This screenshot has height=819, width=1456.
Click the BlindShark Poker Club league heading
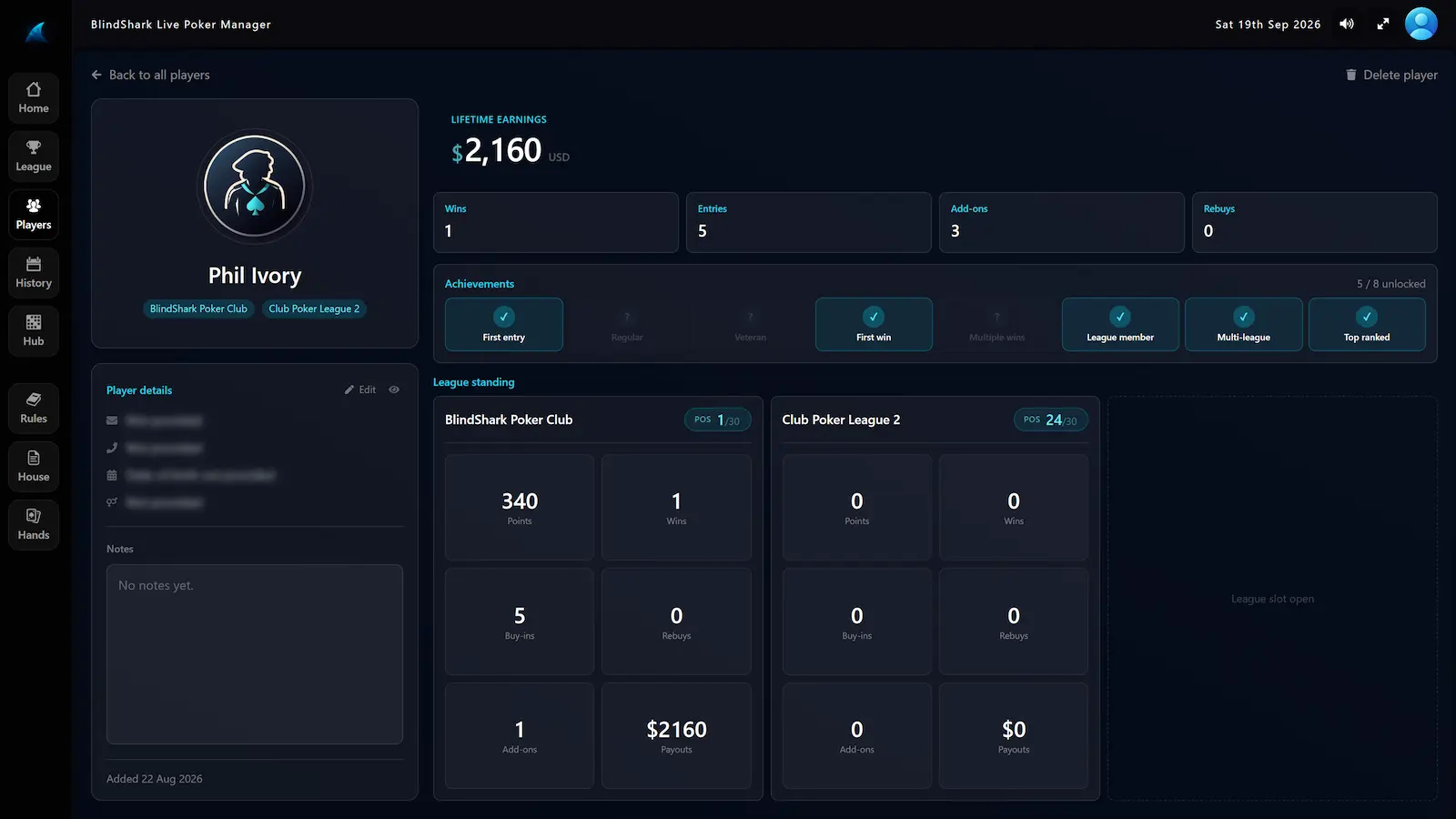coord(509,420)
